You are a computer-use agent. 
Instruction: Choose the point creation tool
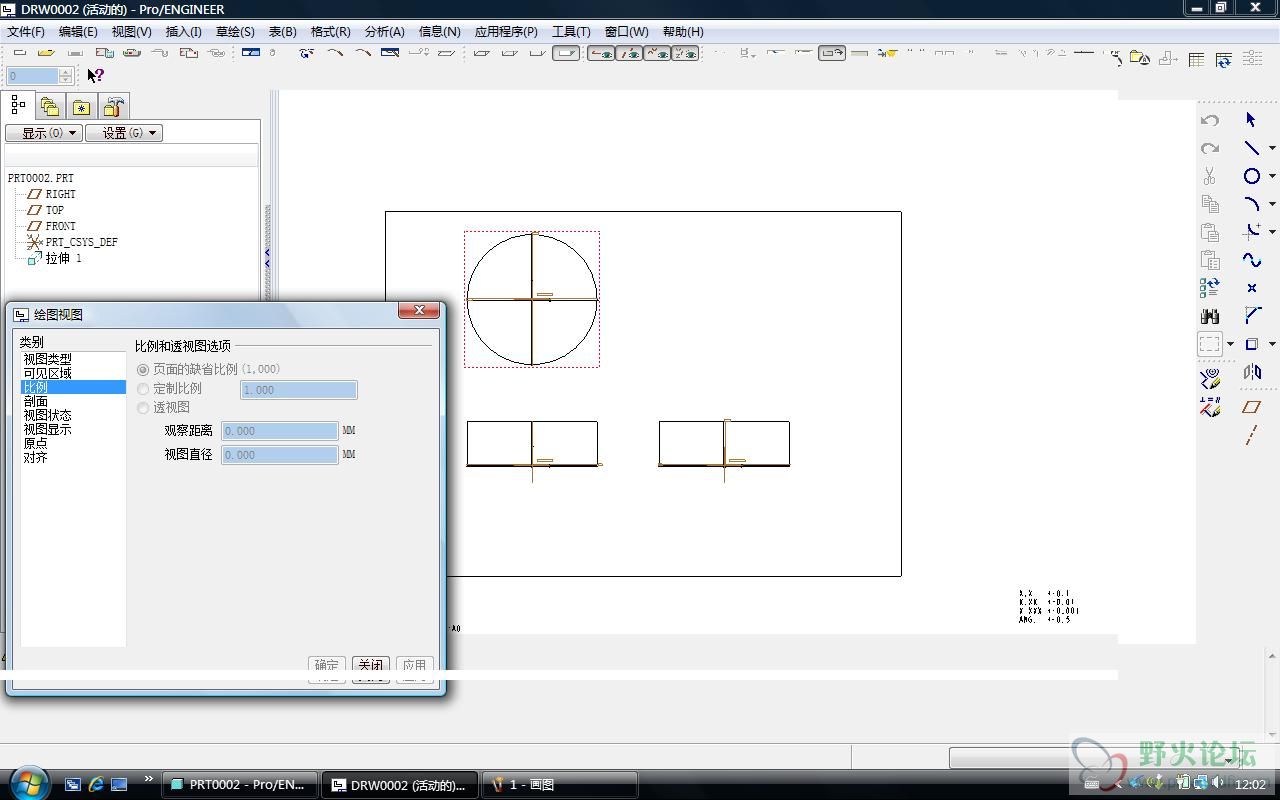click(1251, 288)
